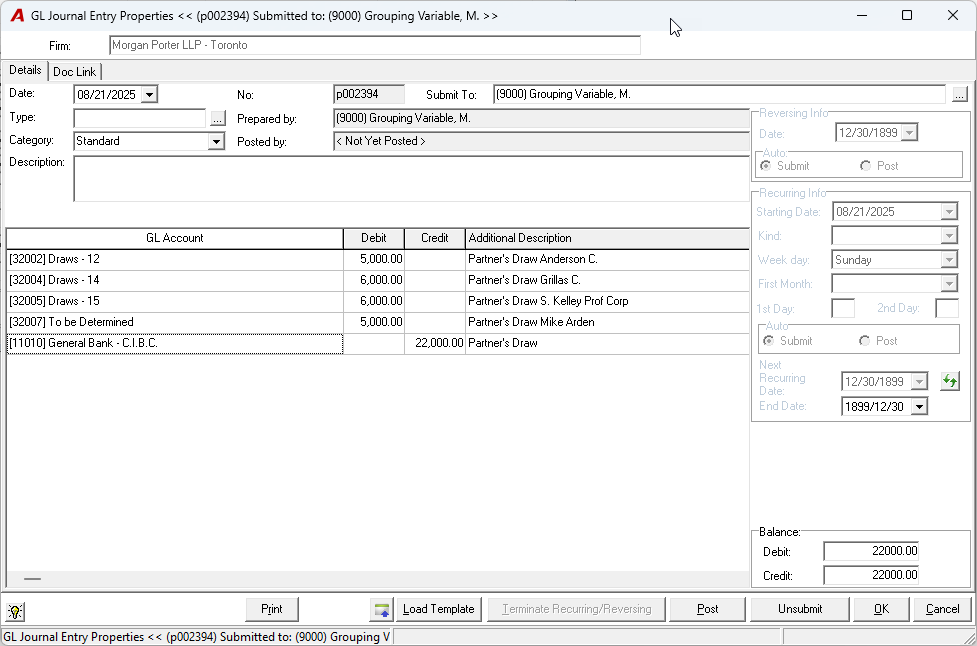977x646 pixels.
Task: Click the Unsubmit button
Action: pyautogui.click(x=800, y=609)
